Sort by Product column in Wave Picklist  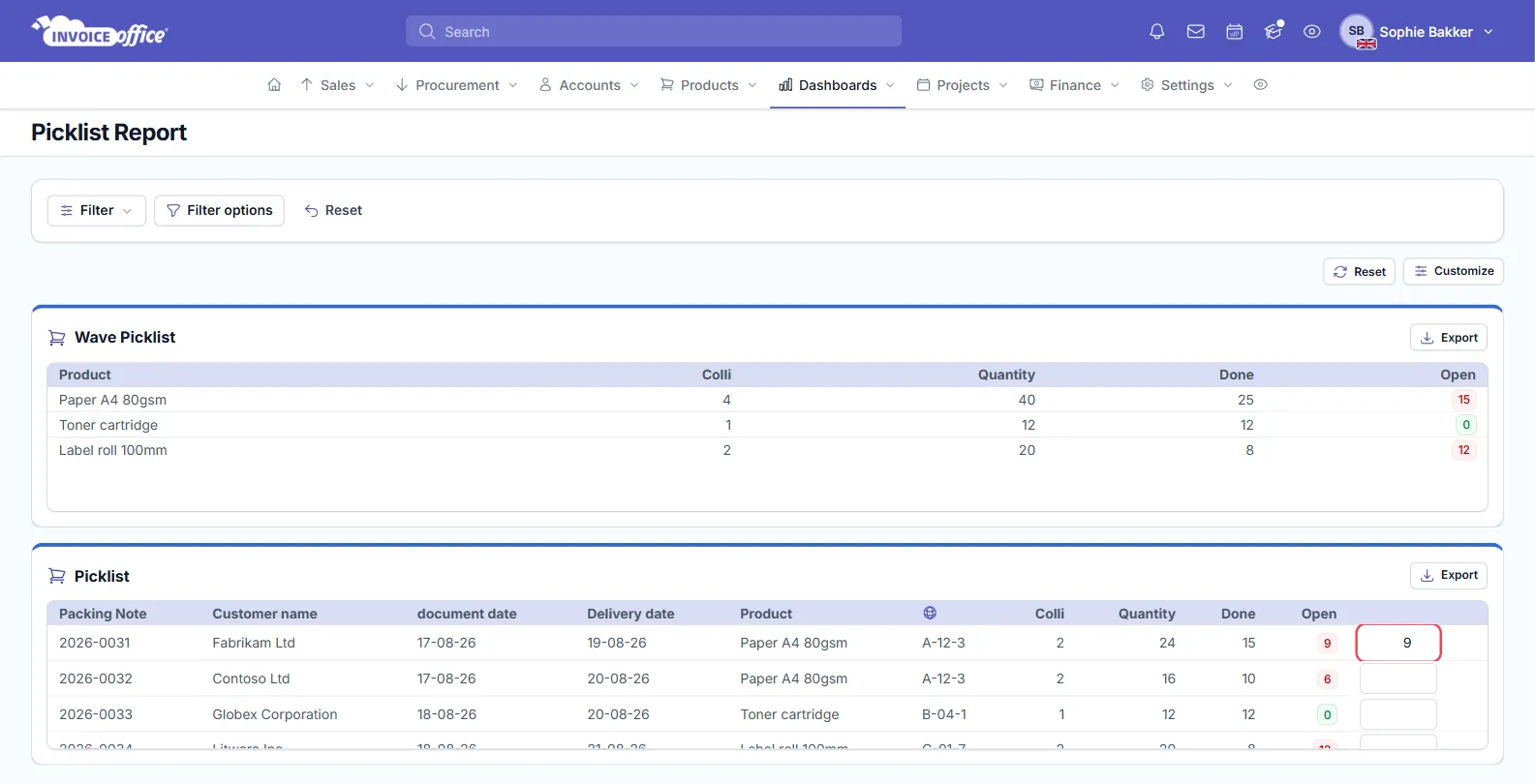(x=85, y=375)
